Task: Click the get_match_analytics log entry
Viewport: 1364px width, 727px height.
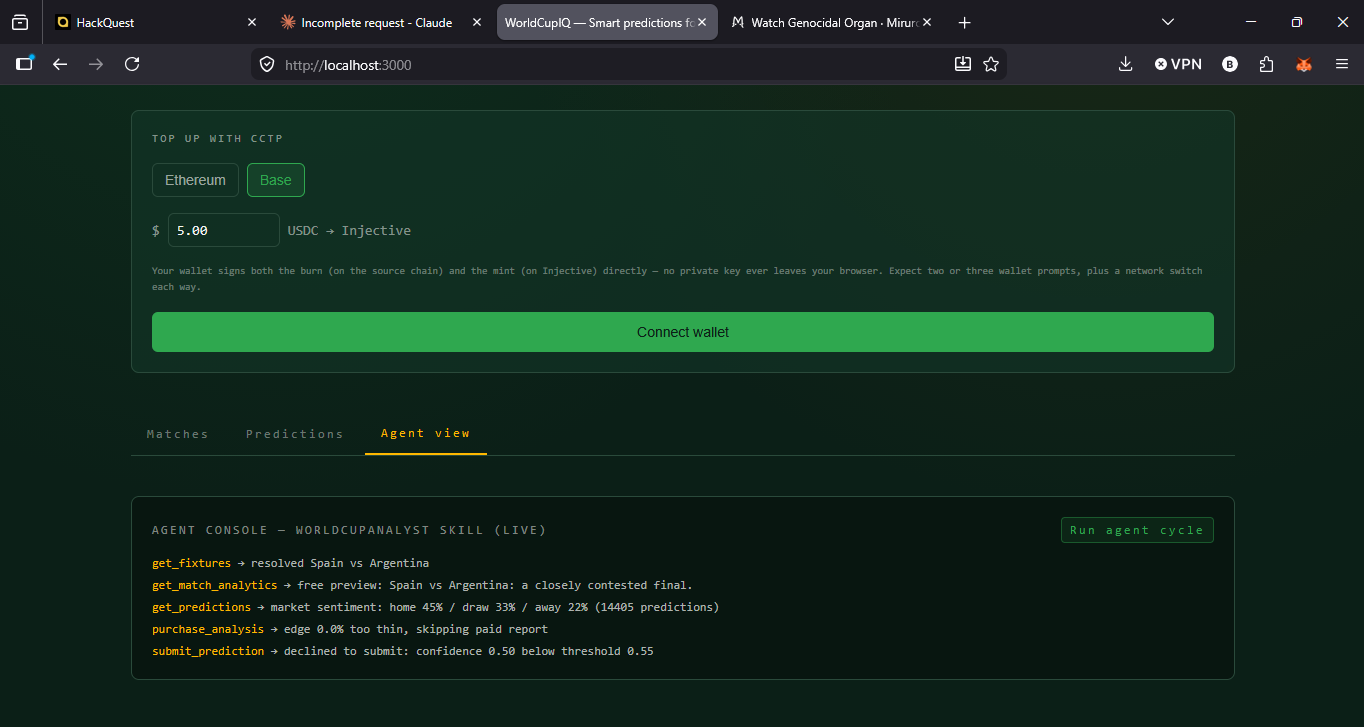Action: click(x=422, y=585)
